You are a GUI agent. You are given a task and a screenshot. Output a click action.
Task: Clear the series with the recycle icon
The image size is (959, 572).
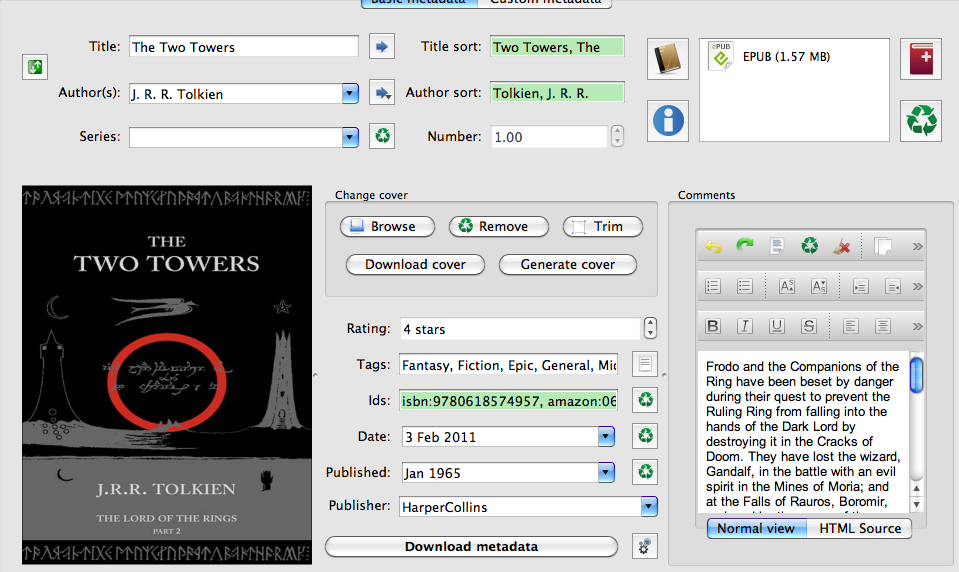point(382,136)
